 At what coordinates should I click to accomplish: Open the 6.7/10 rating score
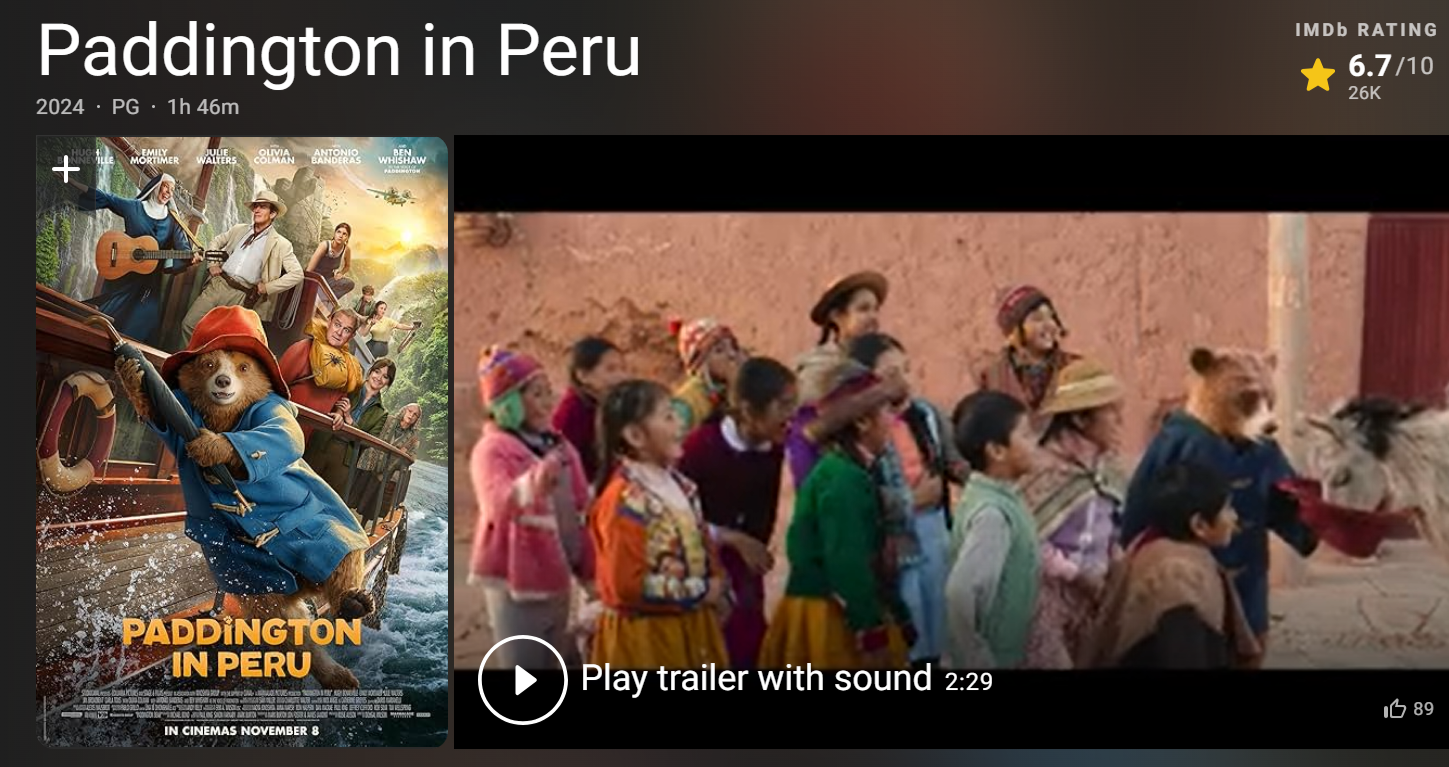point(1391,66)
